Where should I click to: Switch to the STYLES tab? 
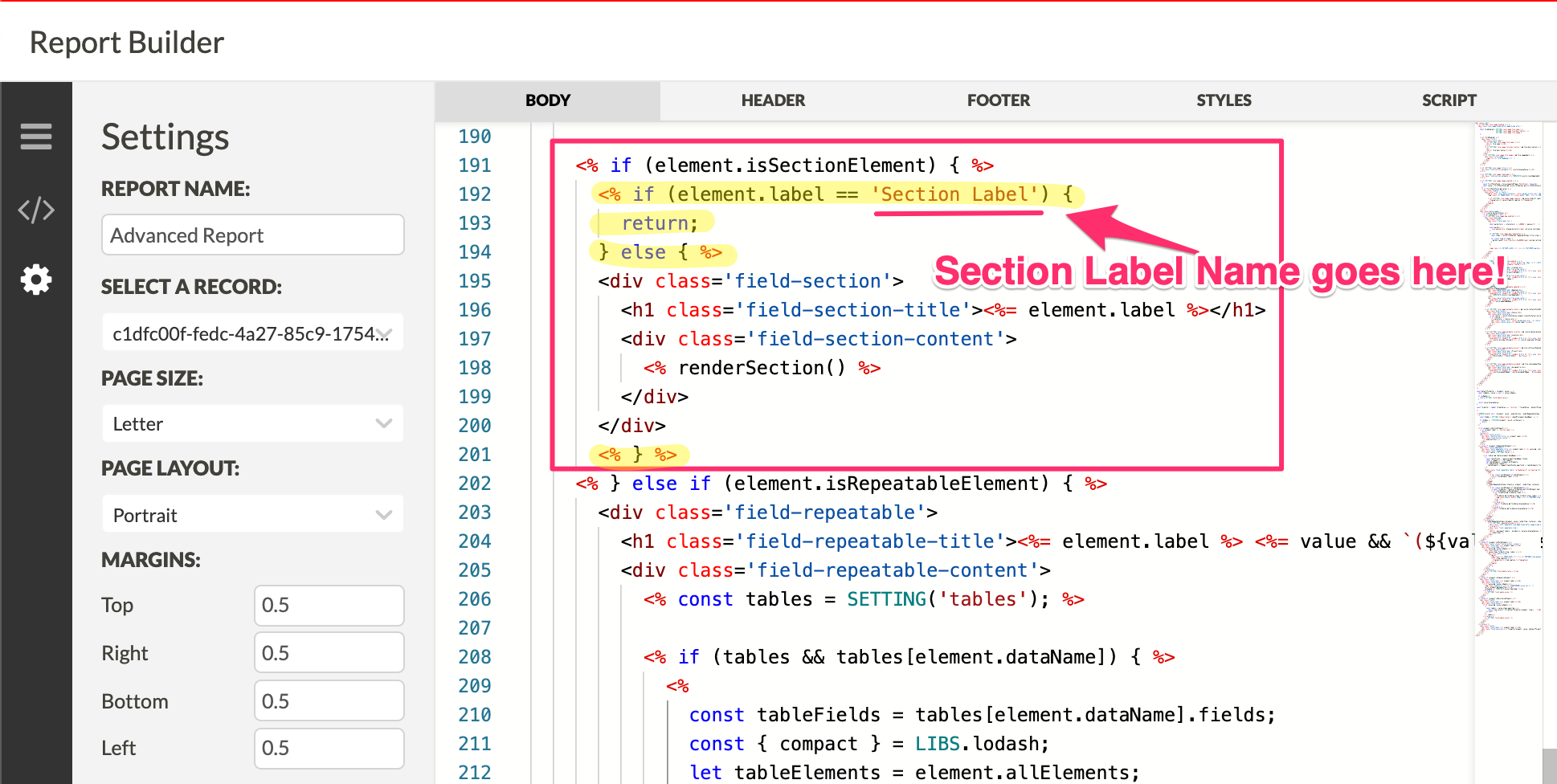coord(1224,100)
